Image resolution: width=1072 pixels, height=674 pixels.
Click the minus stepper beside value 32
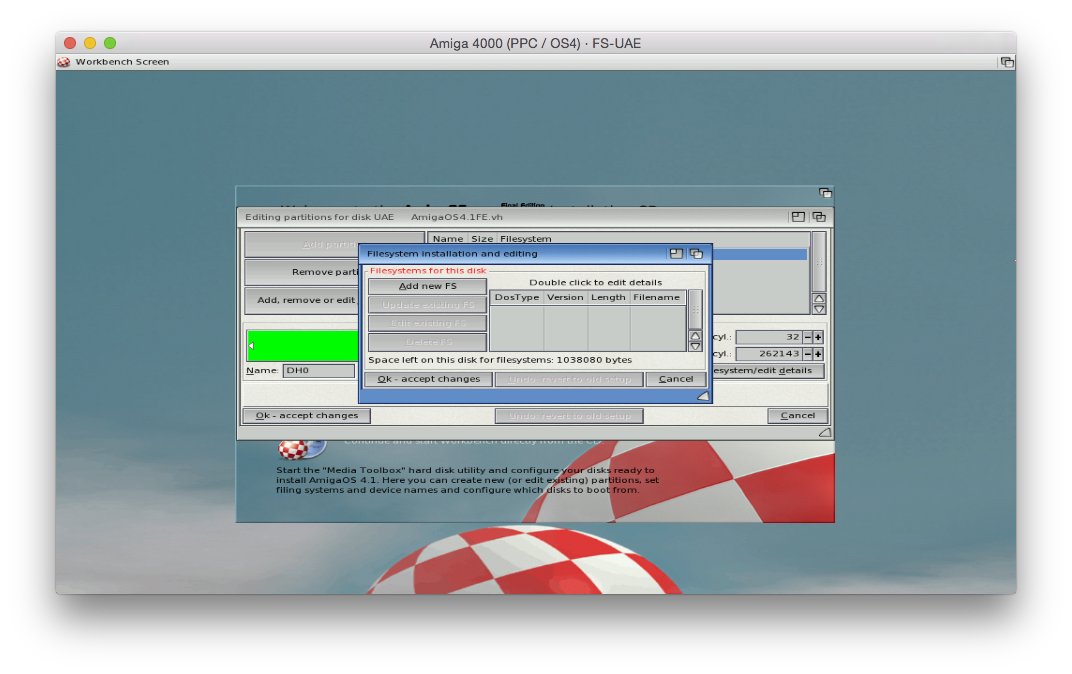807,337
